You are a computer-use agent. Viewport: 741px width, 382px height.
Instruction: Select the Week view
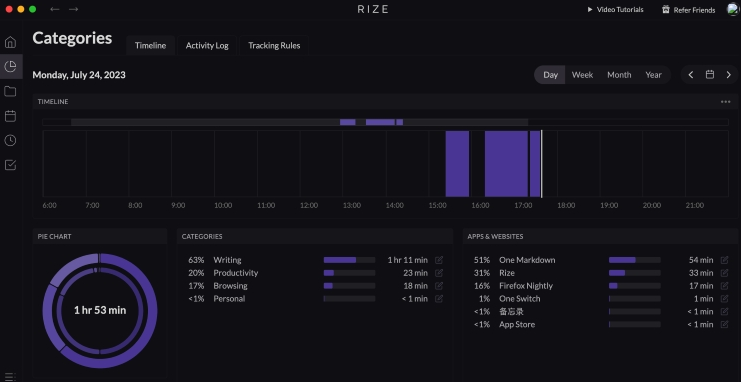(x=582, y=75)
